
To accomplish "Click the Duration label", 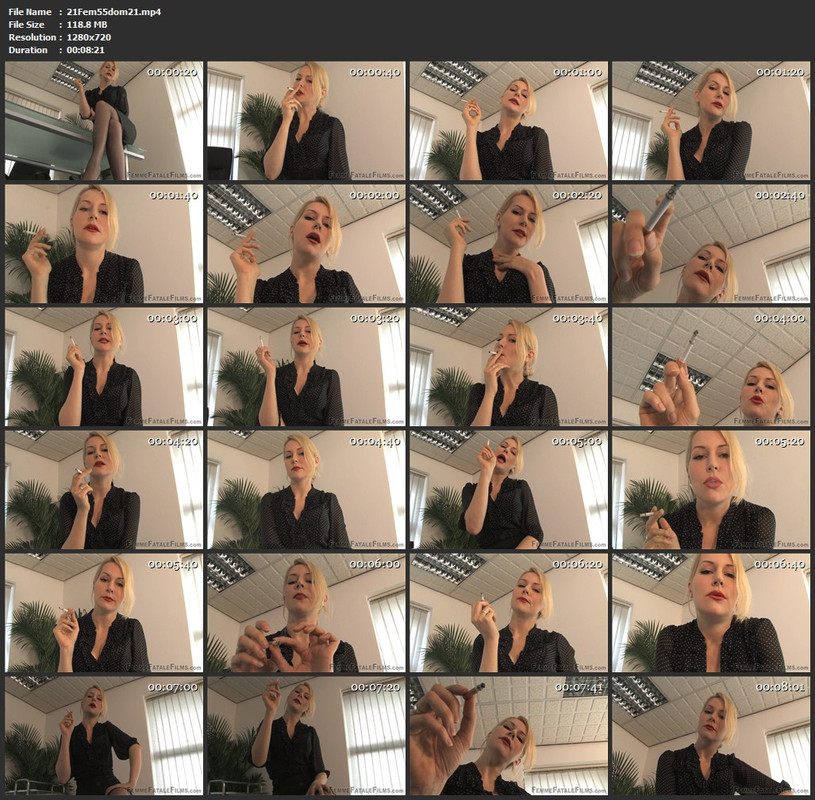I will point(28,50).
